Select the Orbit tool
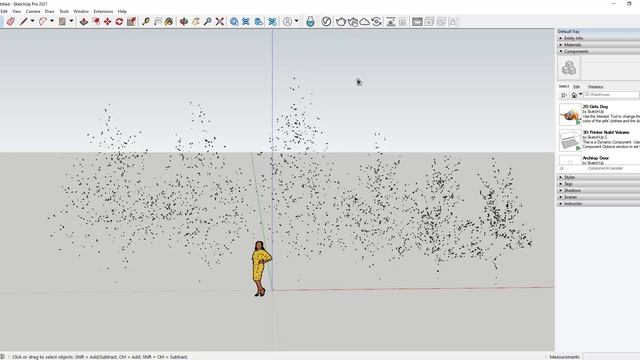This screenshot has width=640, height=360. click(x=184, y=22)
